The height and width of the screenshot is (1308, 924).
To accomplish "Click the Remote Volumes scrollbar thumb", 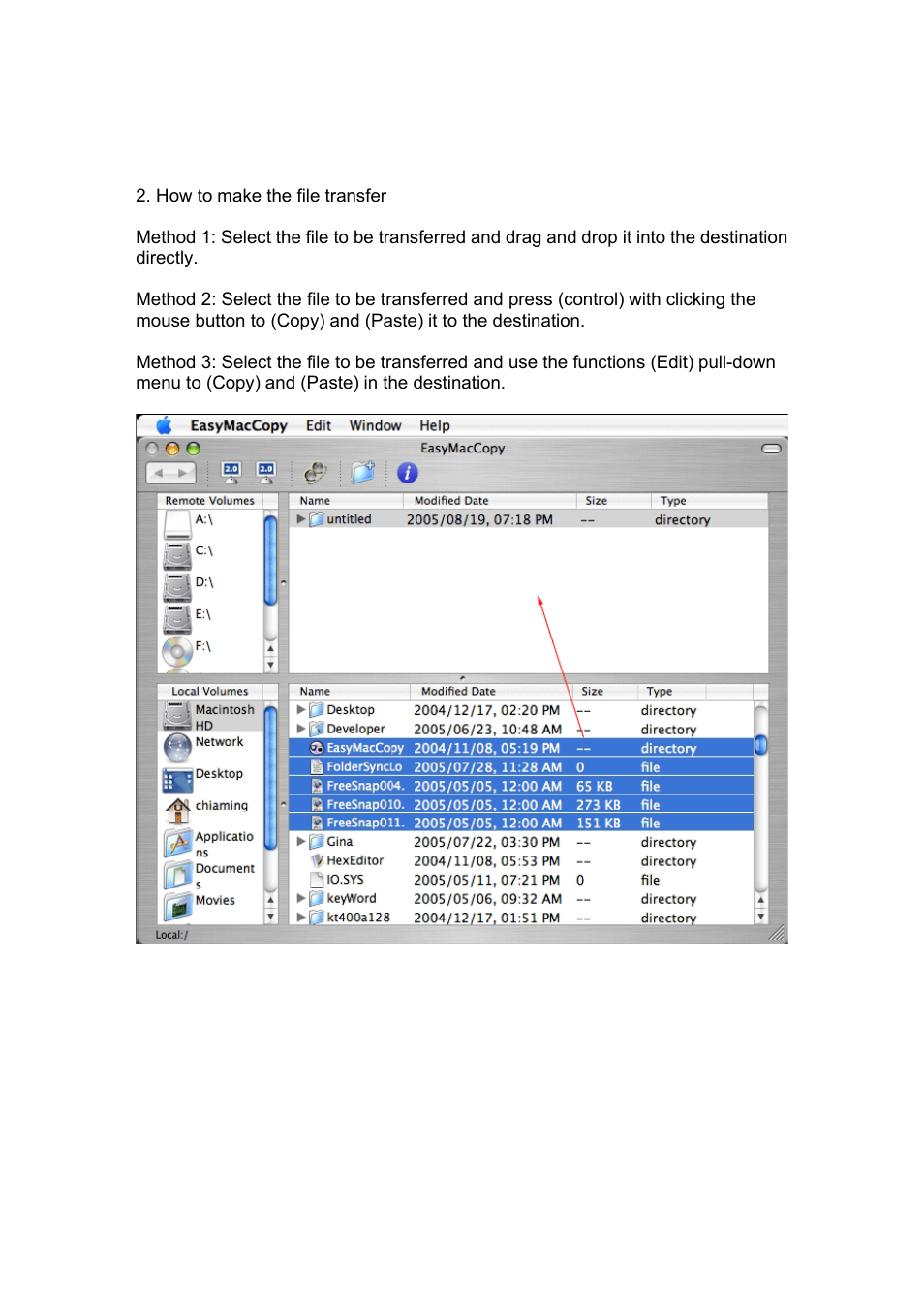I will (x=270, y=560).
